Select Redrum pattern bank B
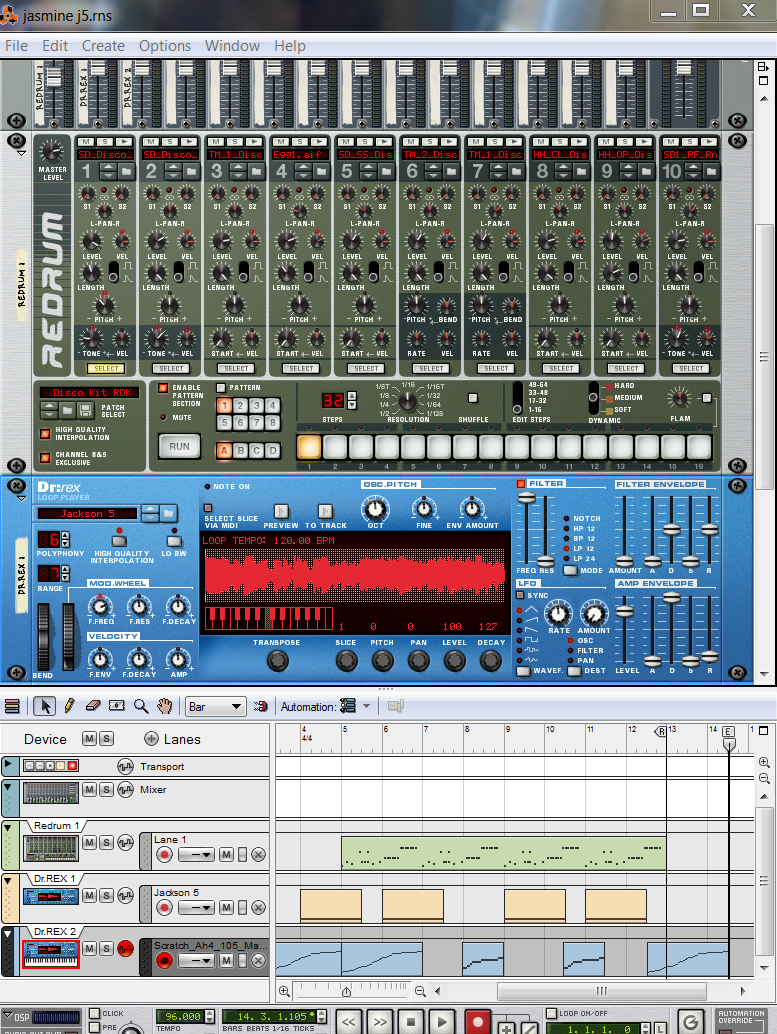The width and height of the screenshot is (777, 1034). click(240, 450)
